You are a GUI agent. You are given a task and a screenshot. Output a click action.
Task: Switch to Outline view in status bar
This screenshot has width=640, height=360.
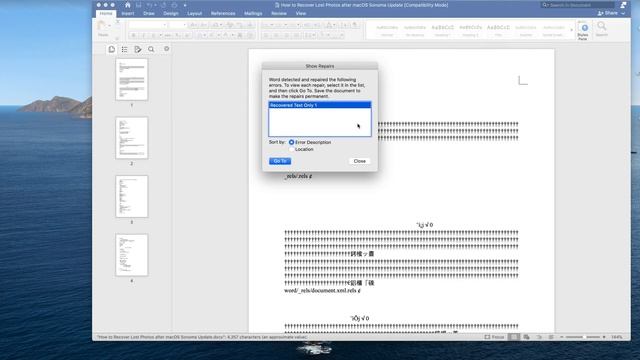[539, 337]
